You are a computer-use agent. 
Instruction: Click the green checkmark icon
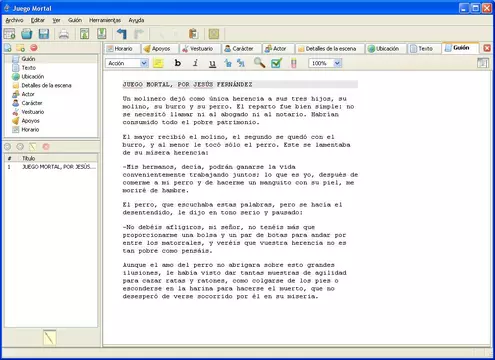click(x=276, y=63)
